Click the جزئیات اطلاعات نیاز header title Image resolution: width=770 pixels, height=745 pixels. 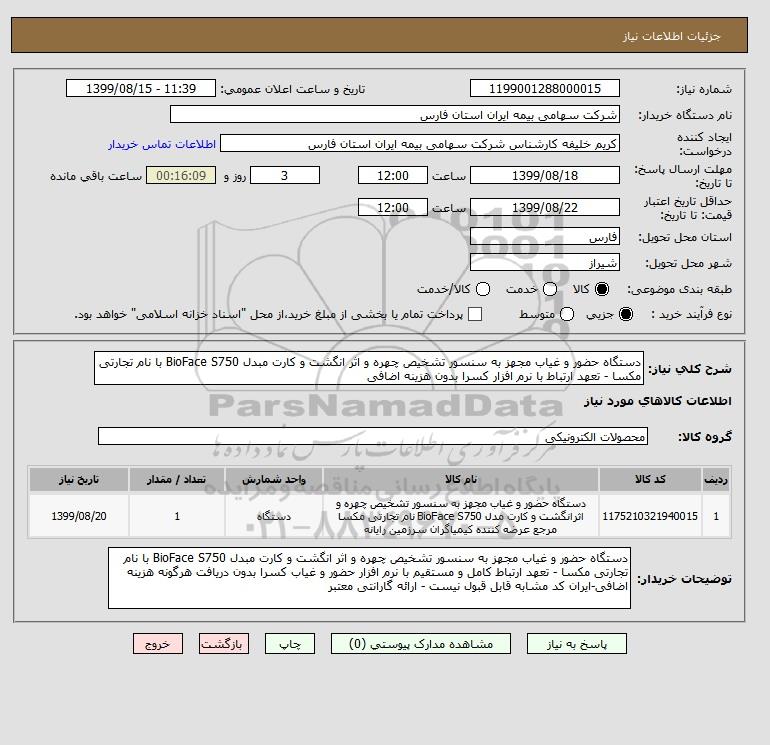point(671,37)
